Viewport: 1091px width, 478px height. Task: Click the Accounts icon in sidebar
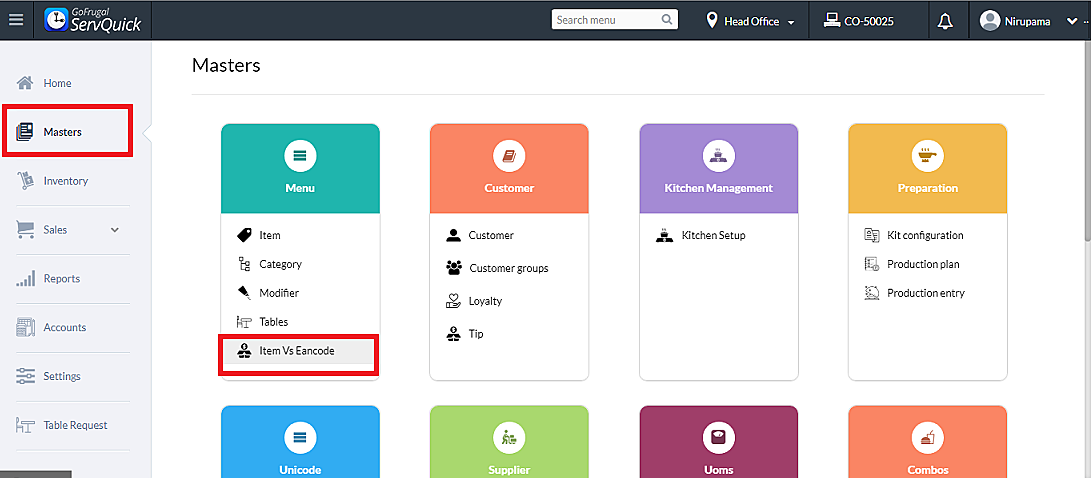click(x=25, y=327)
